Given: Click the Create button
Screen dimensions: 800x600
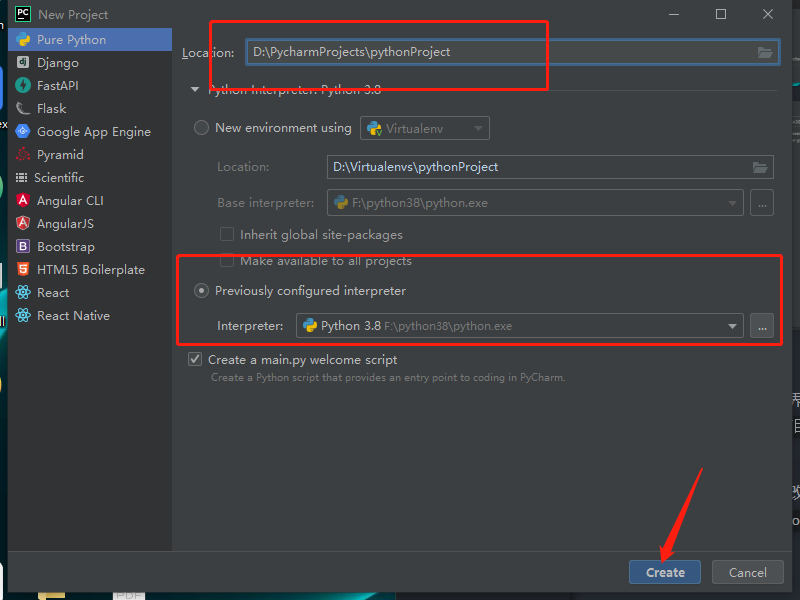Looking at the screenshot, I should (x=665, y=572).
